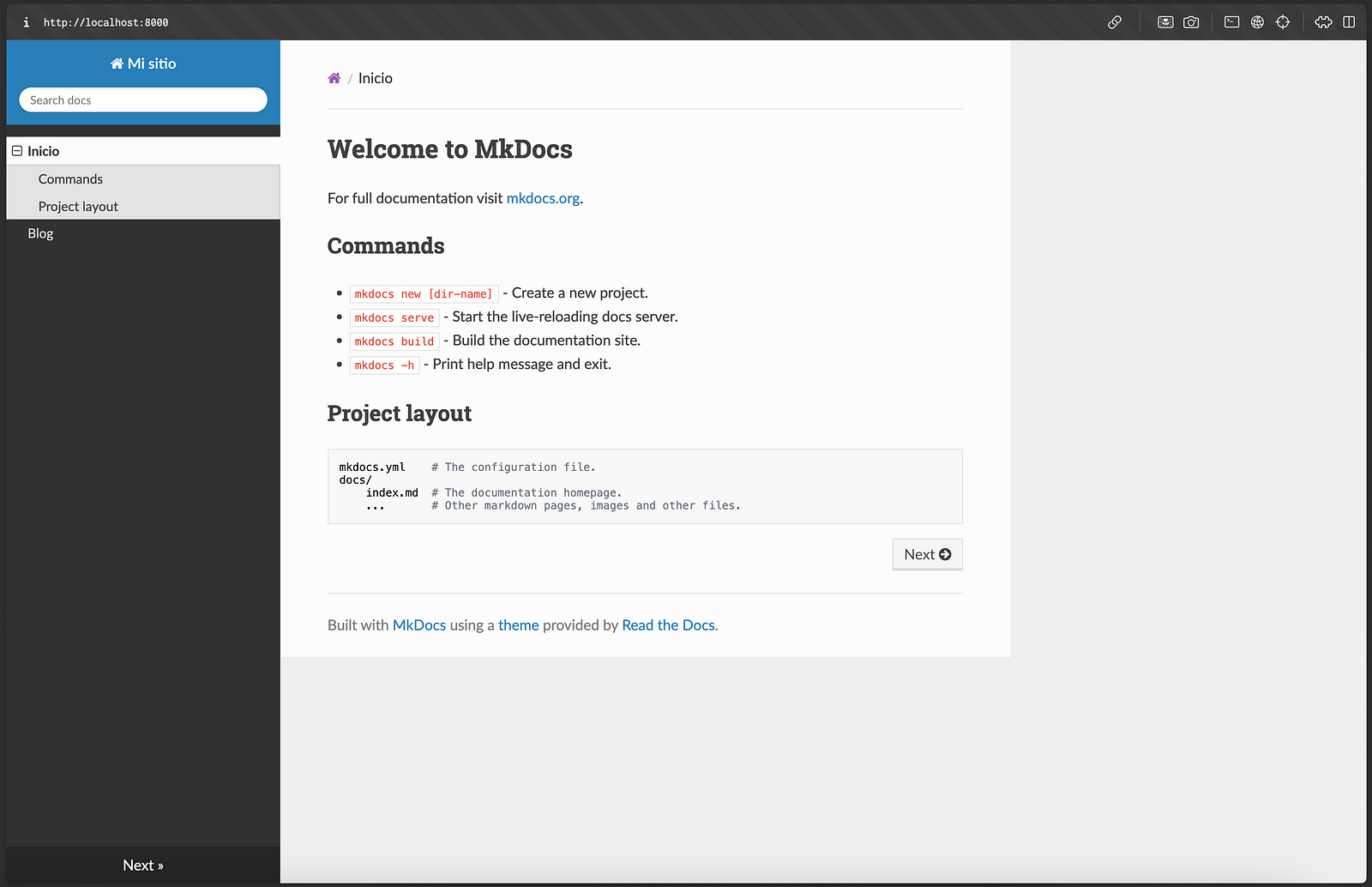
Task: Click the link (copy URL) icon in toolbar
Action: 1115,22
